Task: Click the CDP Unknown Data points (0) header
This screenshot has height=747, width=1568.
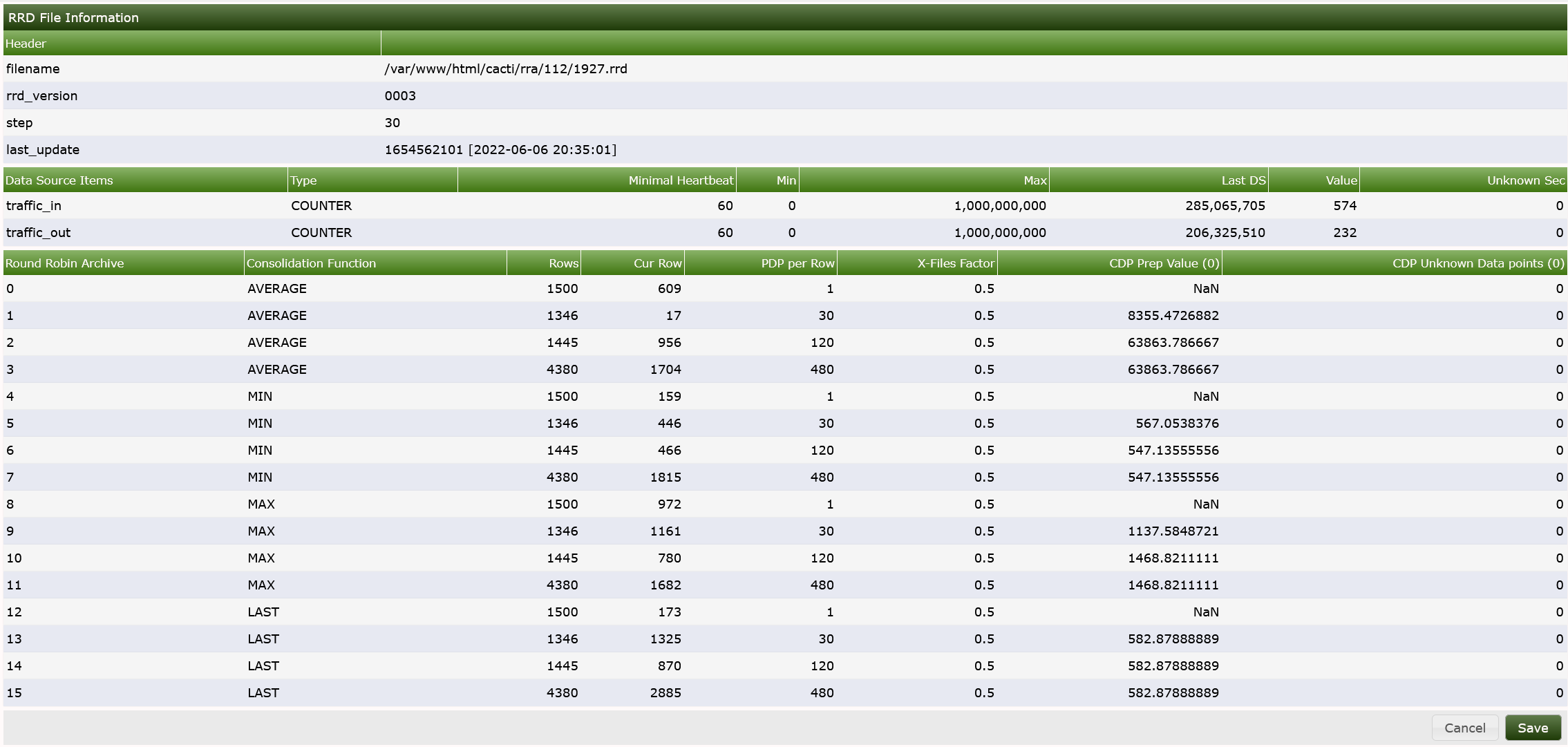Action: [x=1395, y=263]
